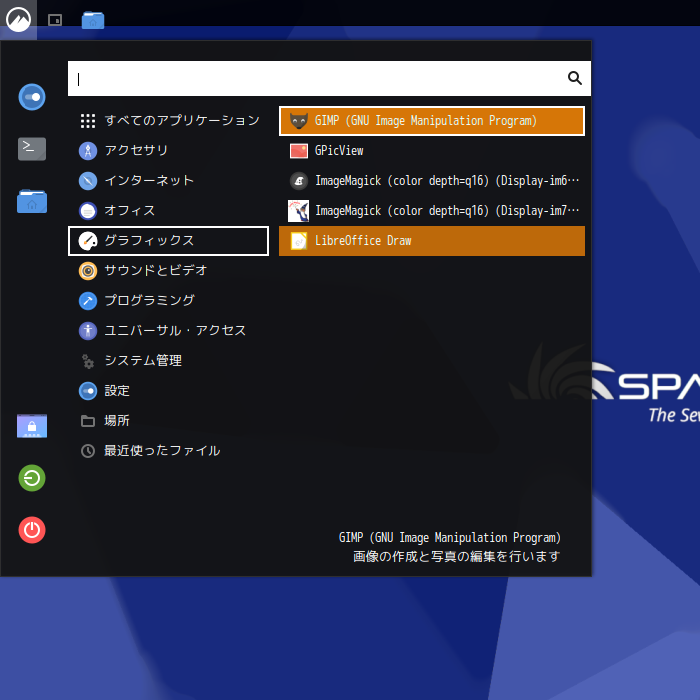Launch GIMP (GNU Image Manipulation Program)
Screen dimensions: 700x700
click(x=432, y=121)
